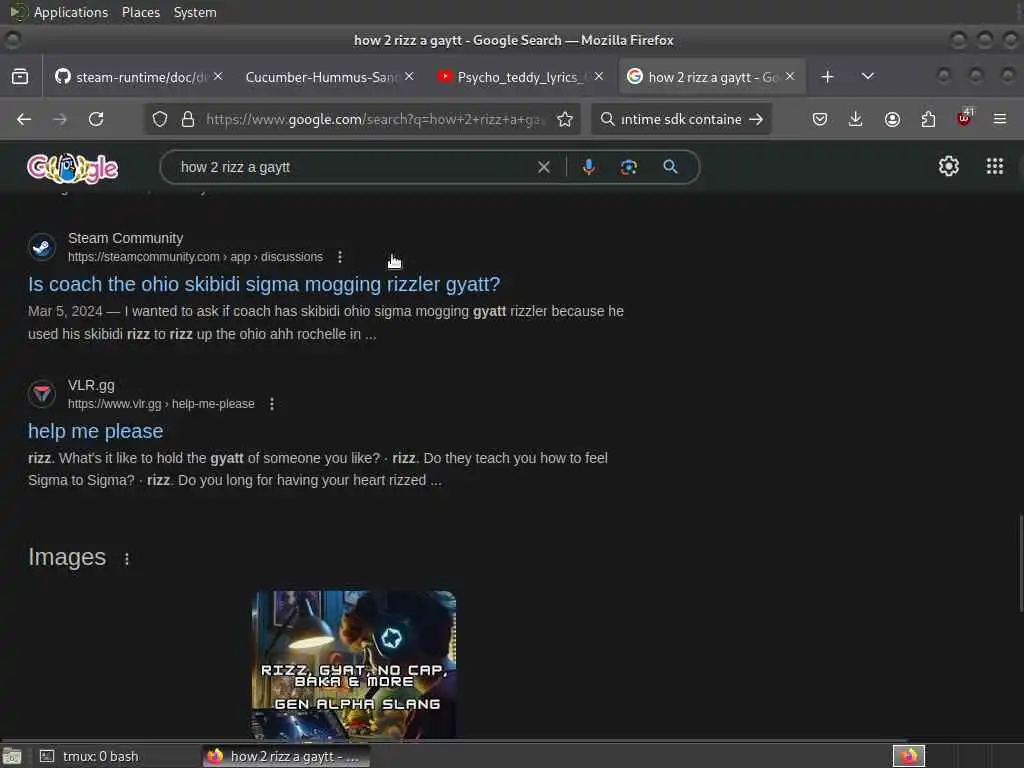The width and height of the screenshot is (1024, 768).
Task: Start Google voice search with microphone
Action: [588, 167]
